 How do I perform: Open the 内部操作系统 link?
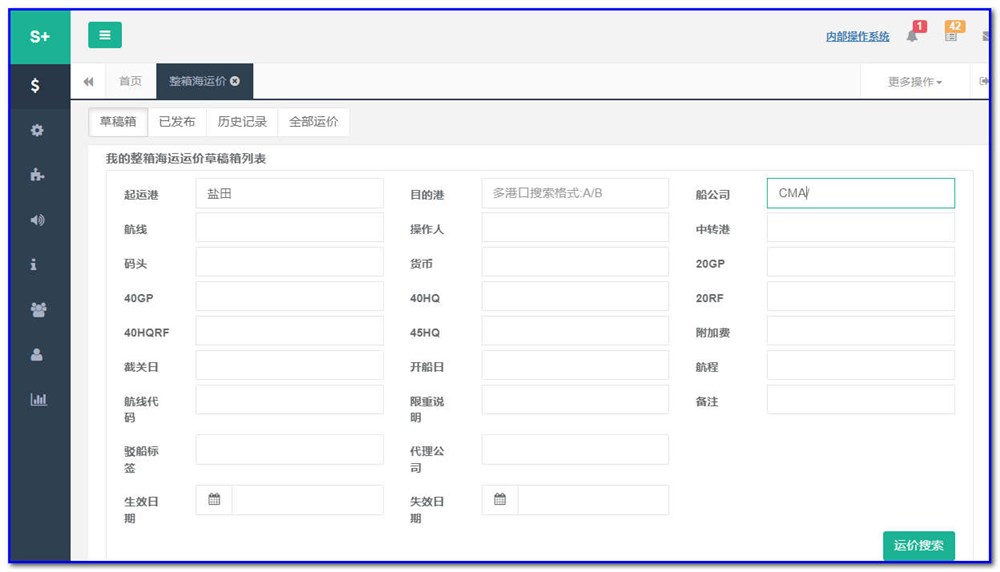tap(857, 37)
